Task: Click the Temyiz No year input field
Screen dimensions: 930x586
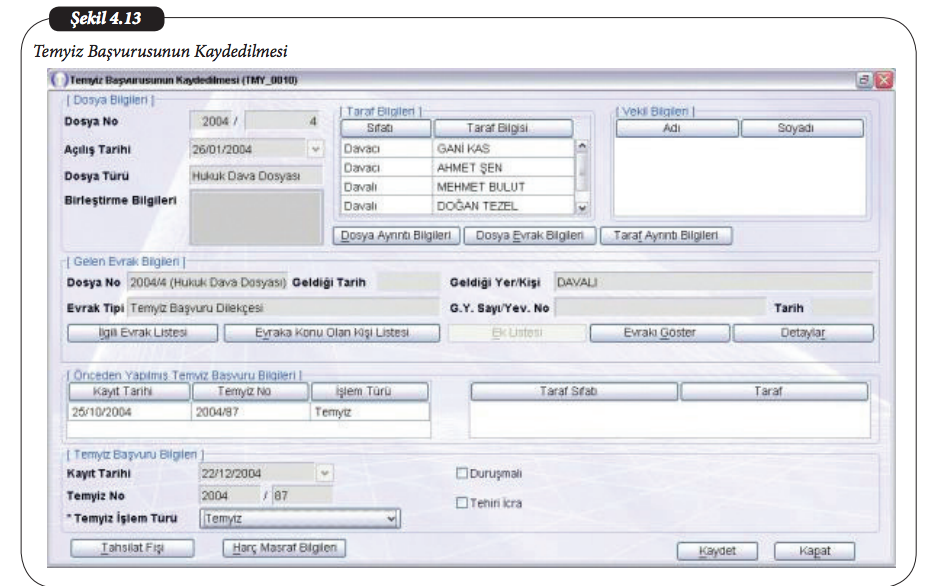Action: pos(229,495)
